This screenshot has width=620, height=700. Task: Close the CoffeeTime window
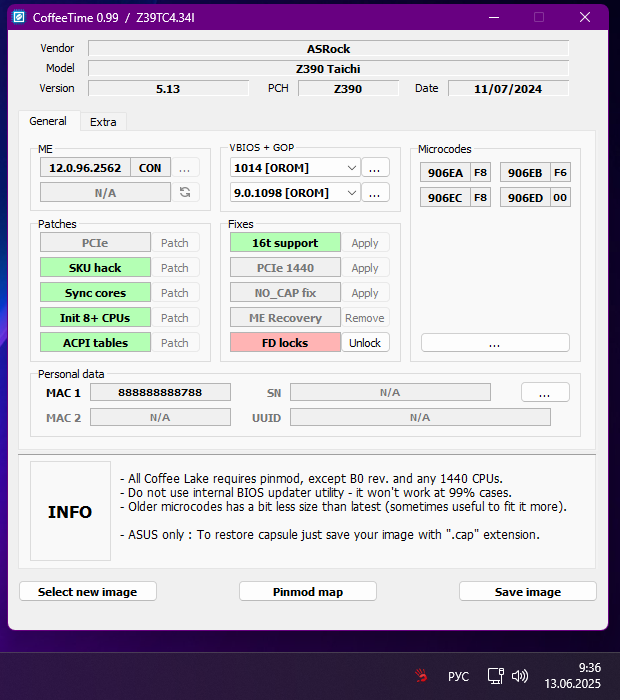pos(585,17)
